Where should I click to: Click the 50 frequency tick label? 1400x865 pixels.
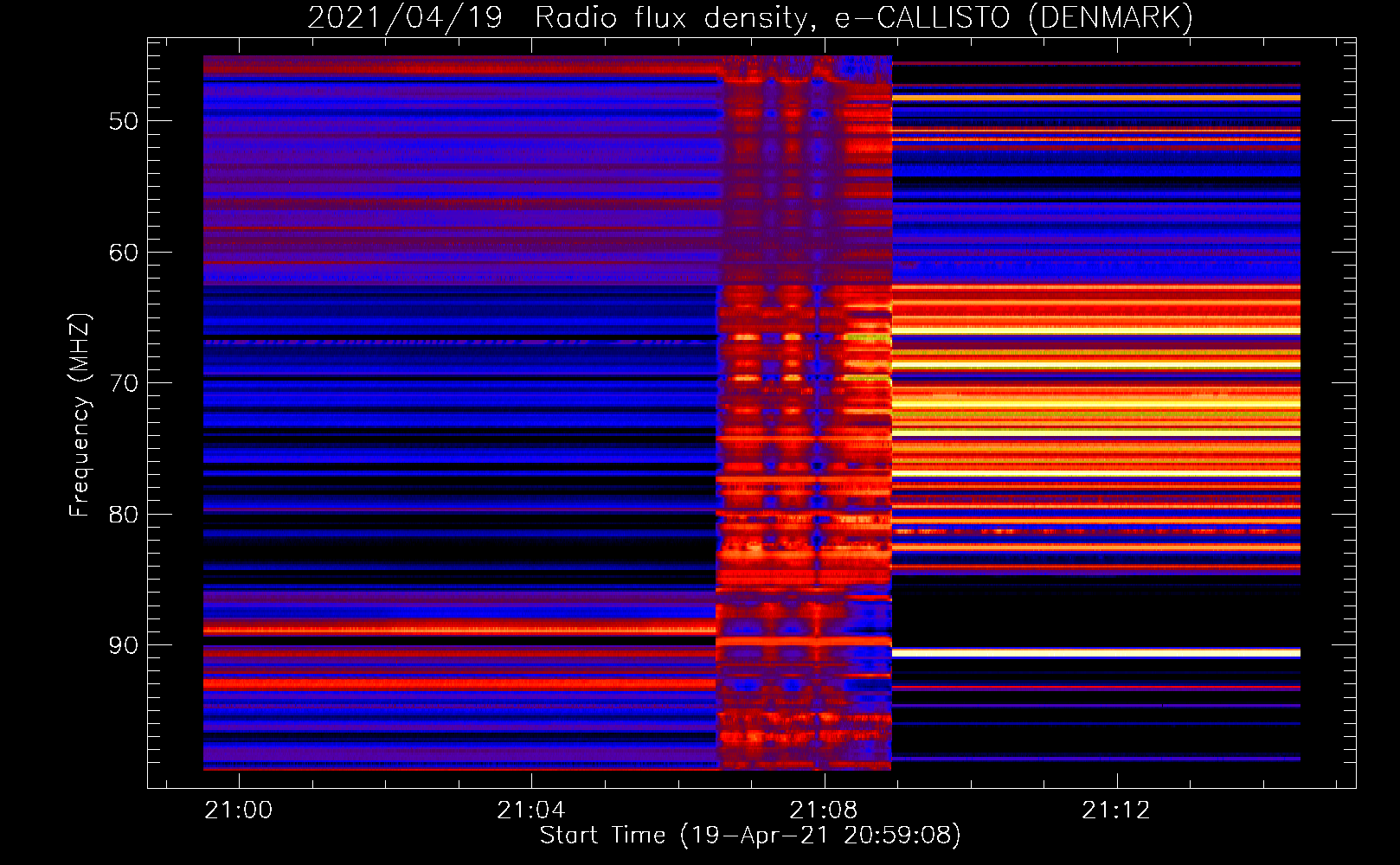click(124, 121)
